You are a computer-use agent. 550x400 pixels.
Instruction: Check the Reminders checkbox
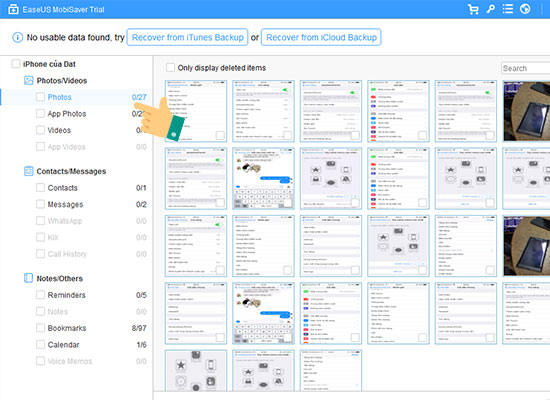[x=40, y=294]
